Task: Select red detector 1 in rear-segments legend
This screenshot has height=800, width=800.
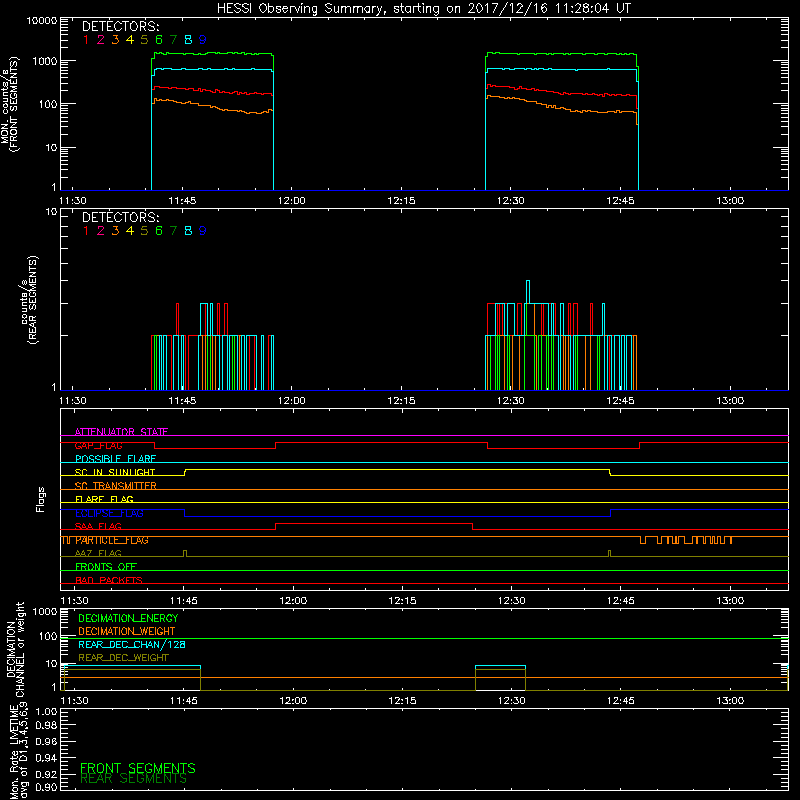Action: point(86,231)
